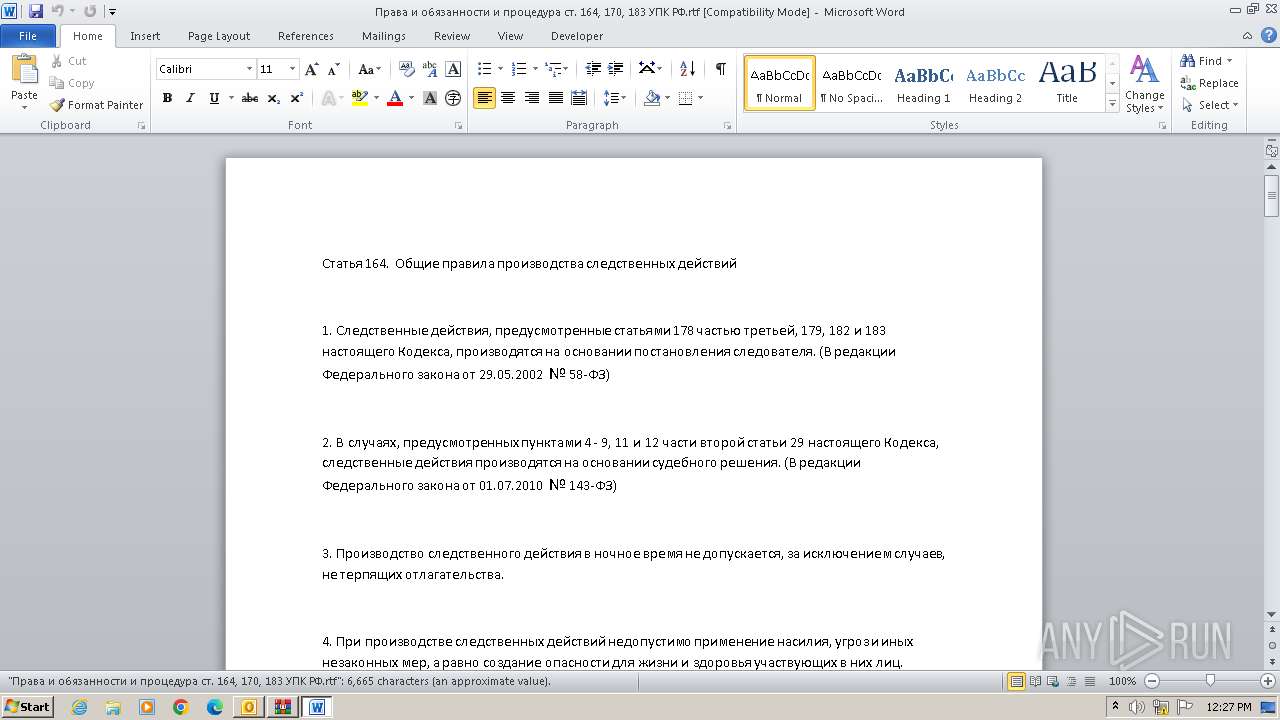
Task: Toggle Bold formatting
Action: pos(167,98)
